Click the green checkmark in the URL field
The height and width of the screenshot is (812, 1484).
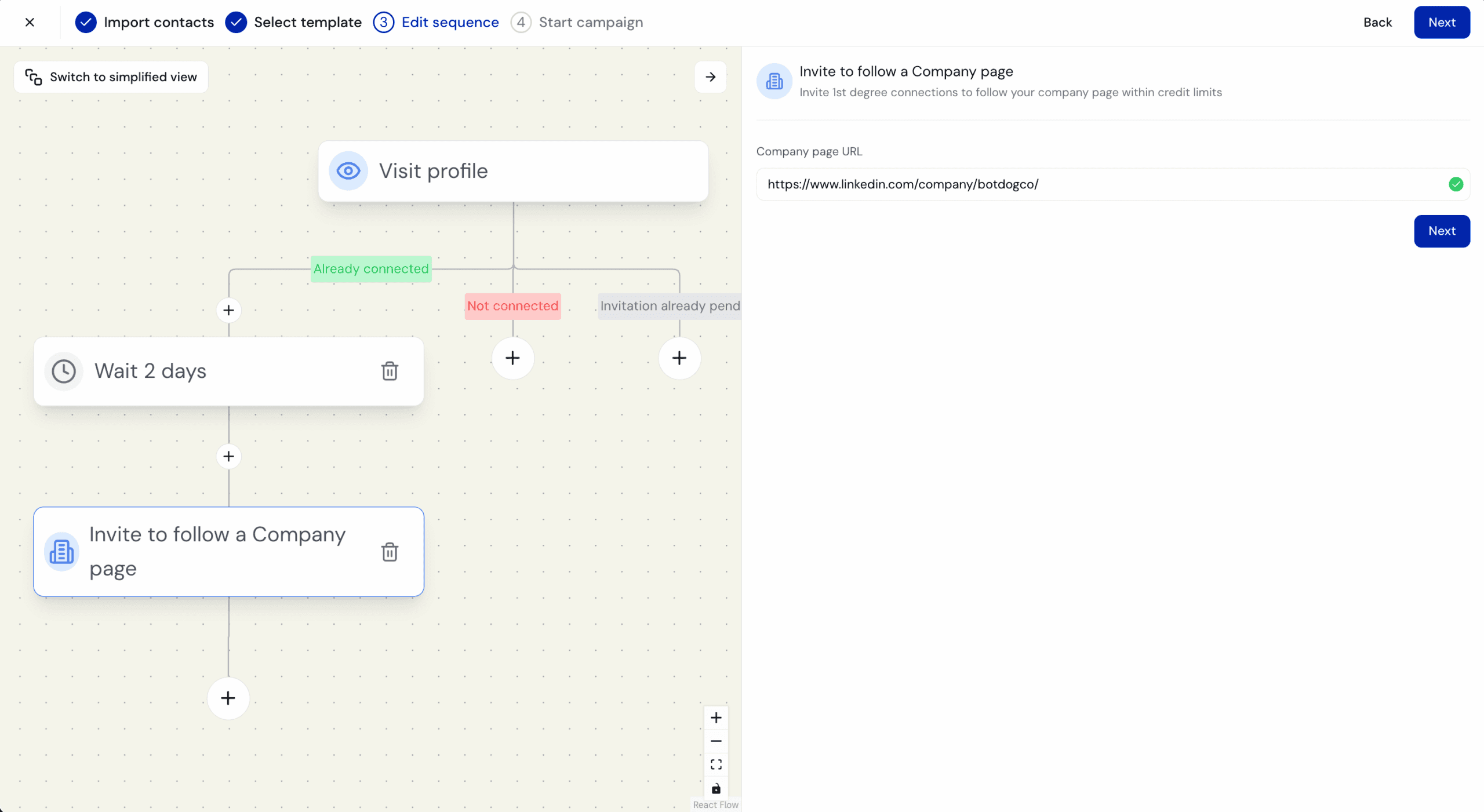[1456, 184]
